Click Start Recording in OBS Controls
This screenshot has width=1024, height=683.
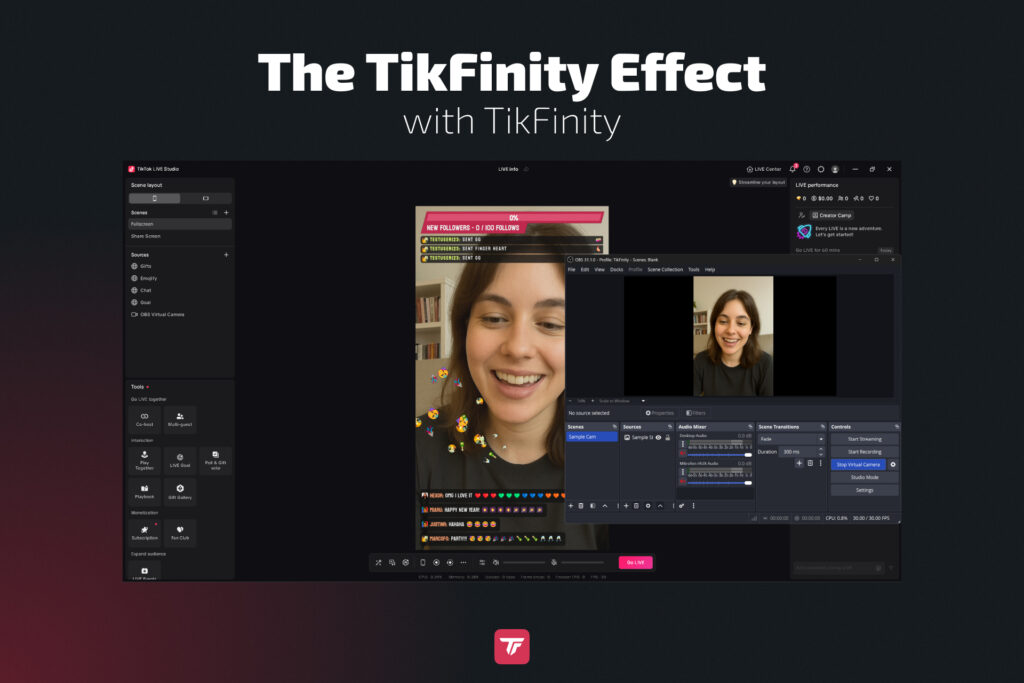864,451
